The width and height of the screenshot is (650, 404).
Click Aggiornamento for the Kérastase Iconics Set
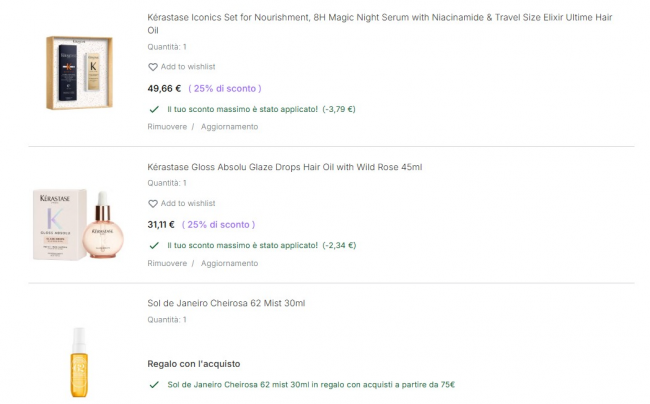[x=229, y=127]
